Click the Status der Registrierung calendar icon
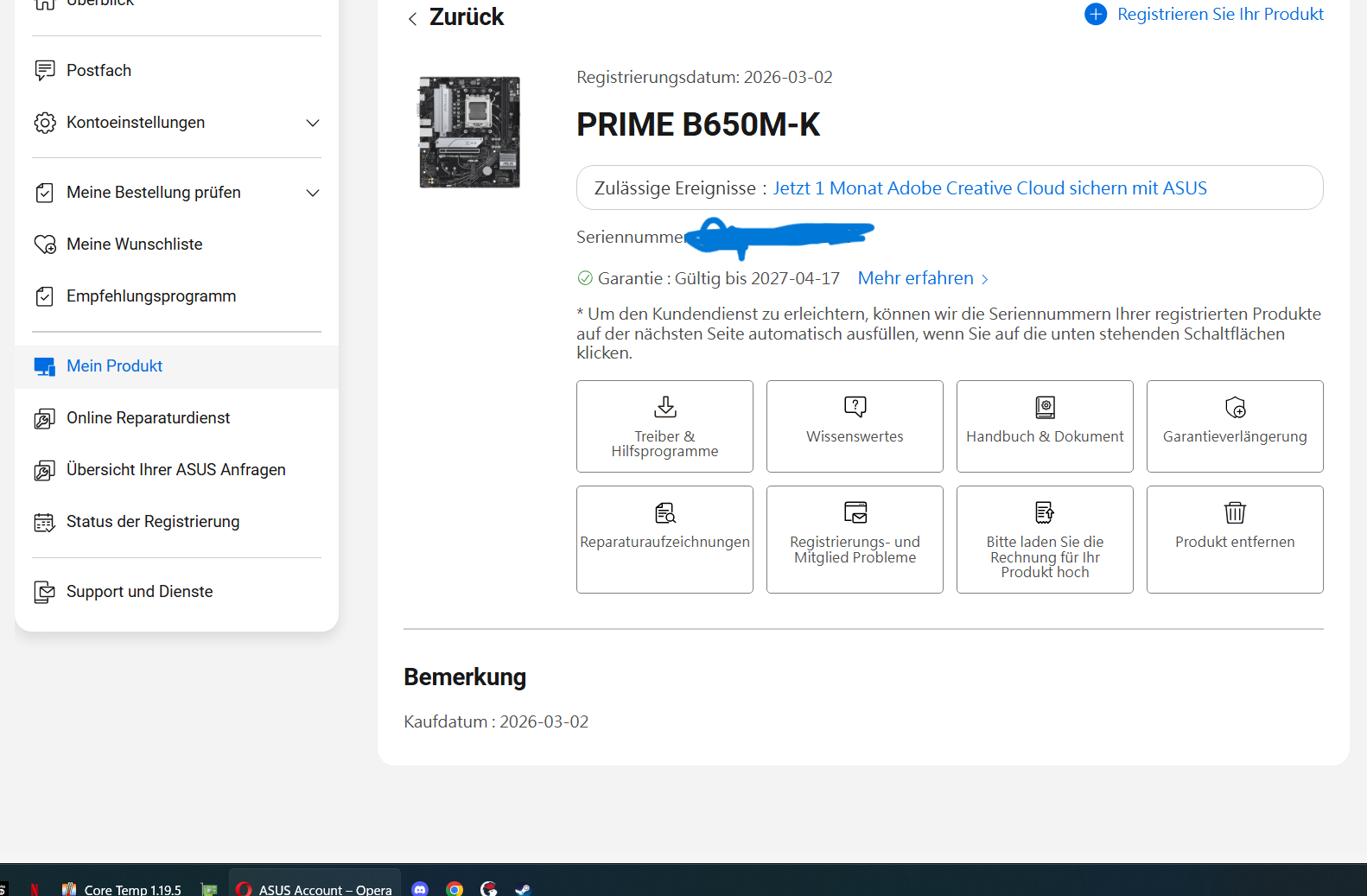The image size is (1367, 896). point(45,522)
